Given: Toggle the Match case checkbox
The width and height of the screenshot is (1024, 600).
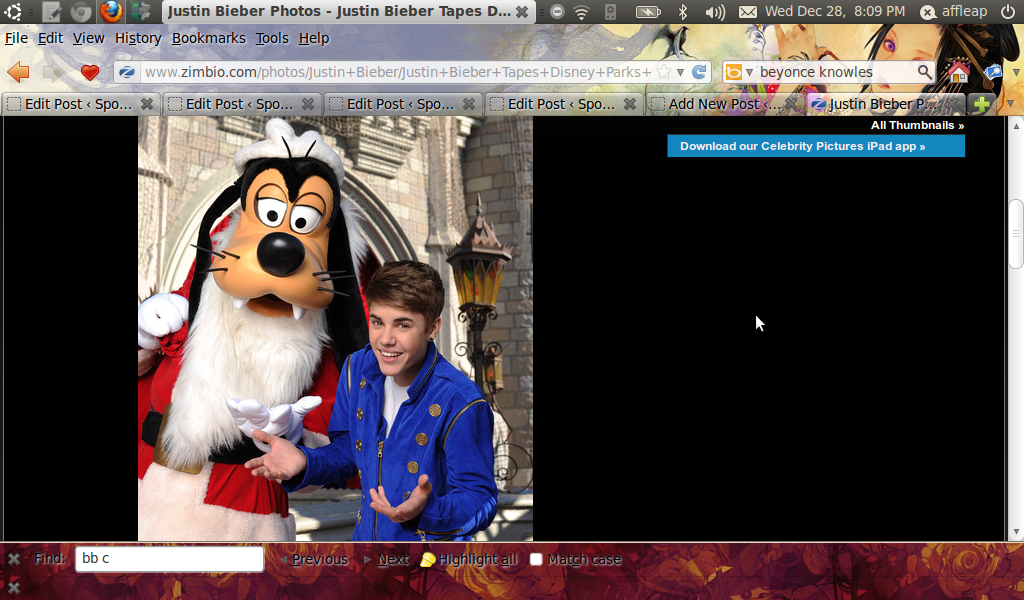Looking at the screenshot, I should 536,559.
